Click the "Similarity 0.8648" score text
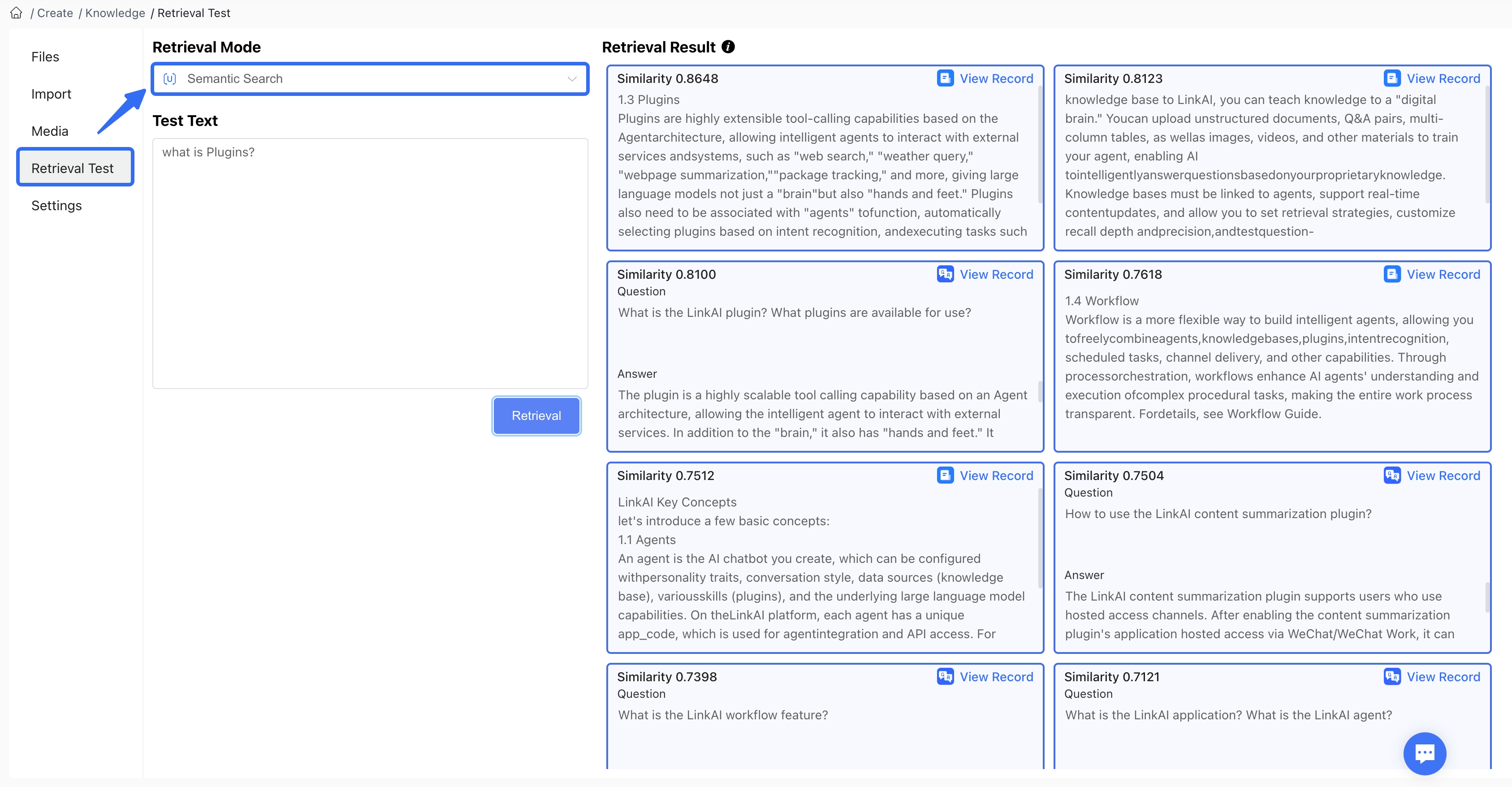 [x=667, y=78]
